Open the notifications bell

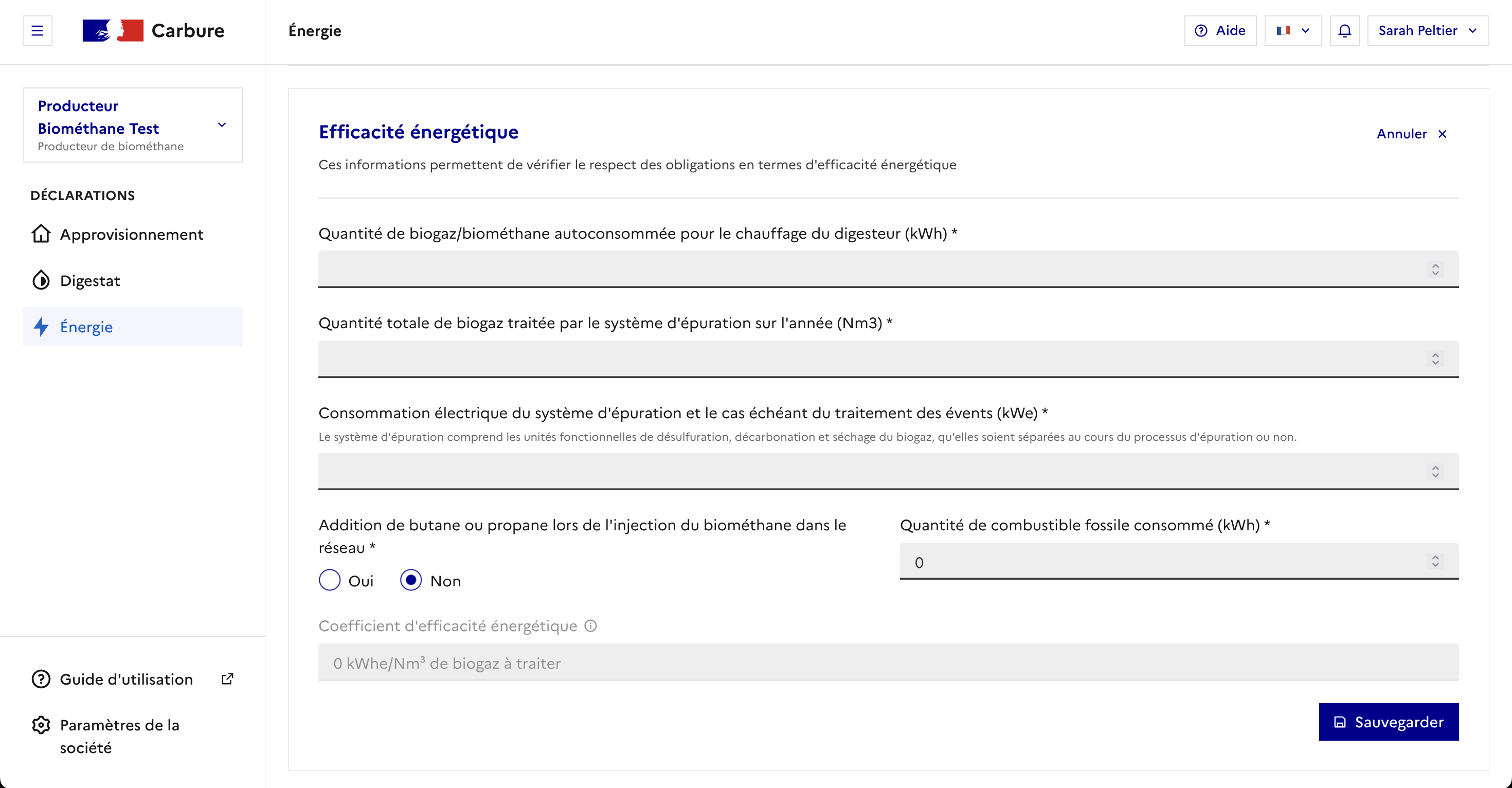point(1344,30)
